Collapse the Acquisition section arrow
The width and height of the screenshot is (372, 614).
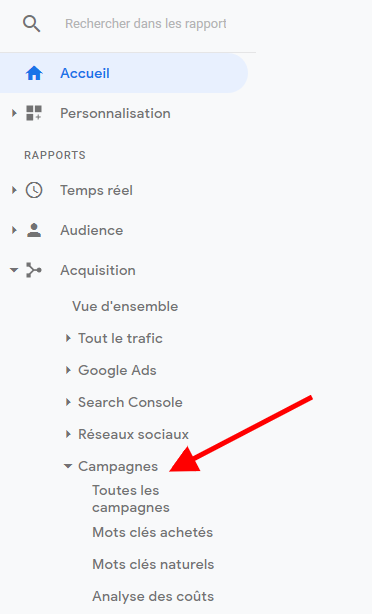click(x=14, y=270)
